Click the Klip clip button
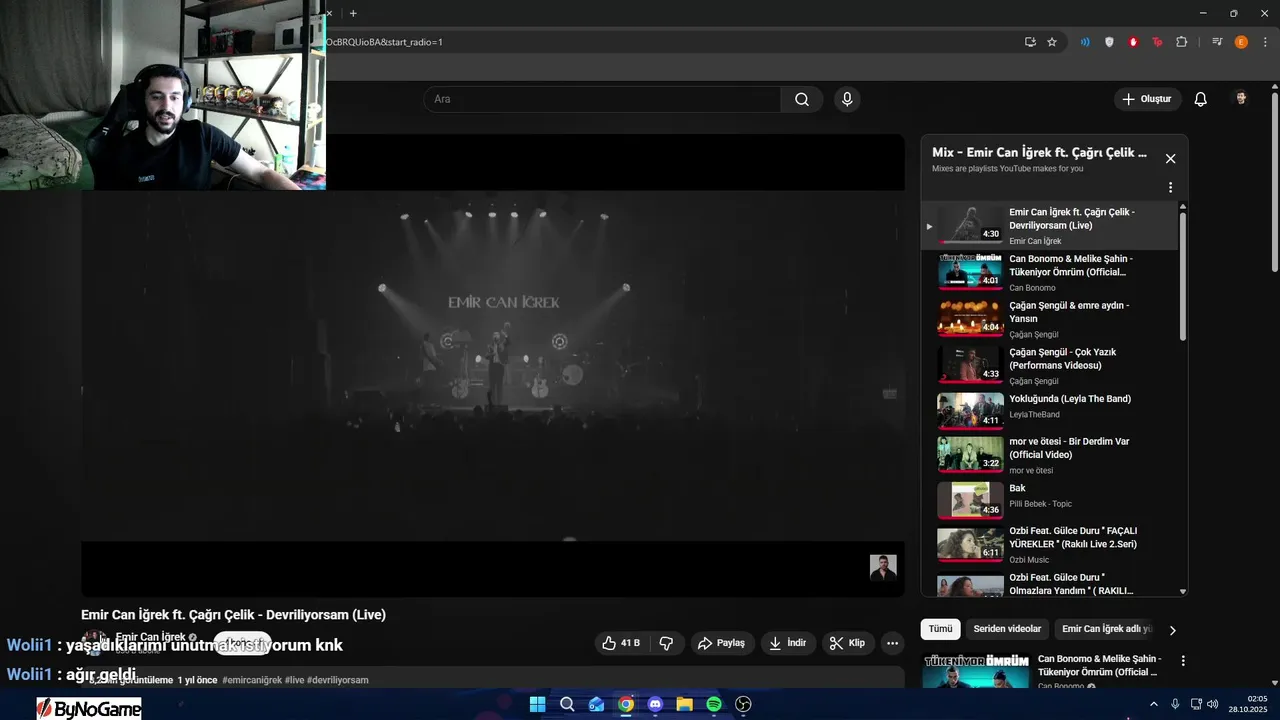Viewport: 1280px width, 720px height. pos(846,643)
